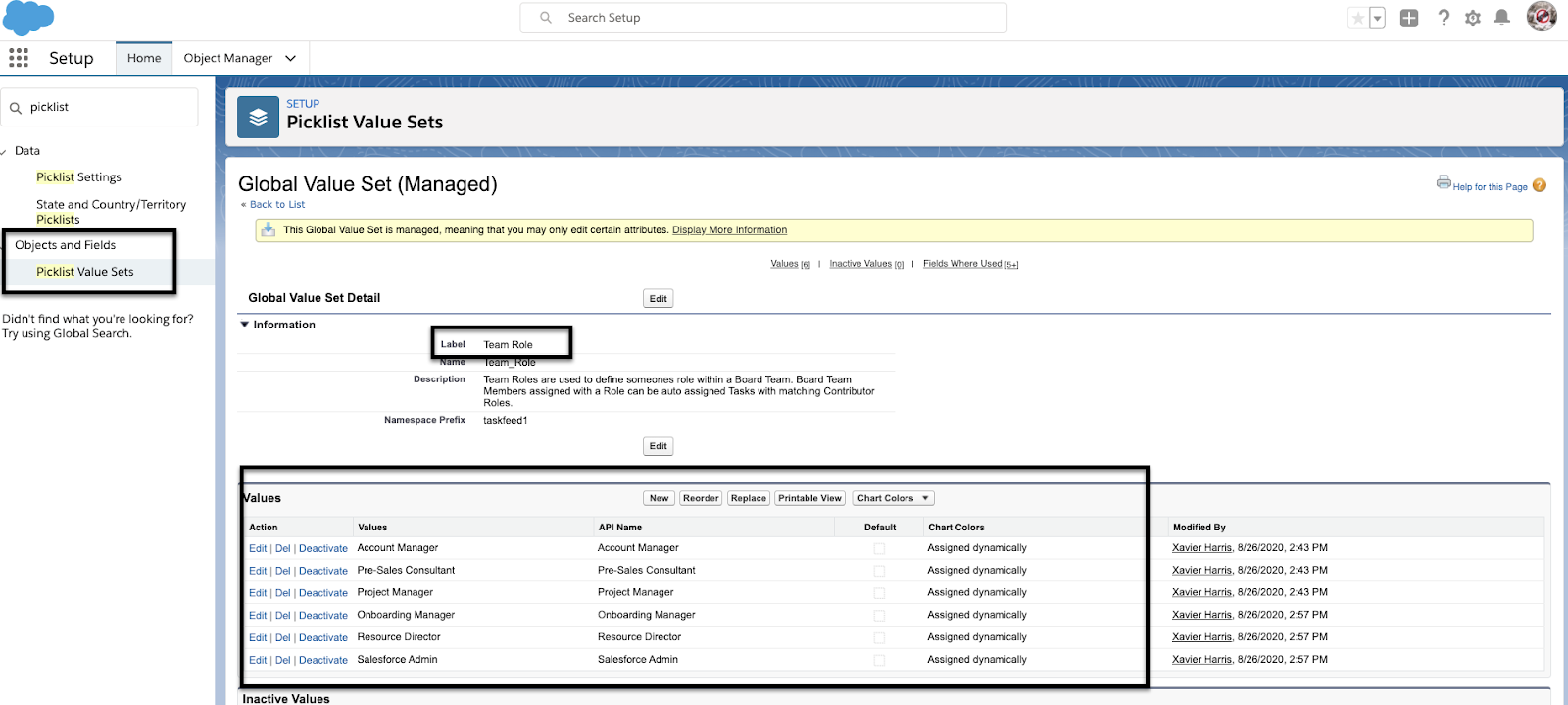Click the Back to List link

pos(277,204)
